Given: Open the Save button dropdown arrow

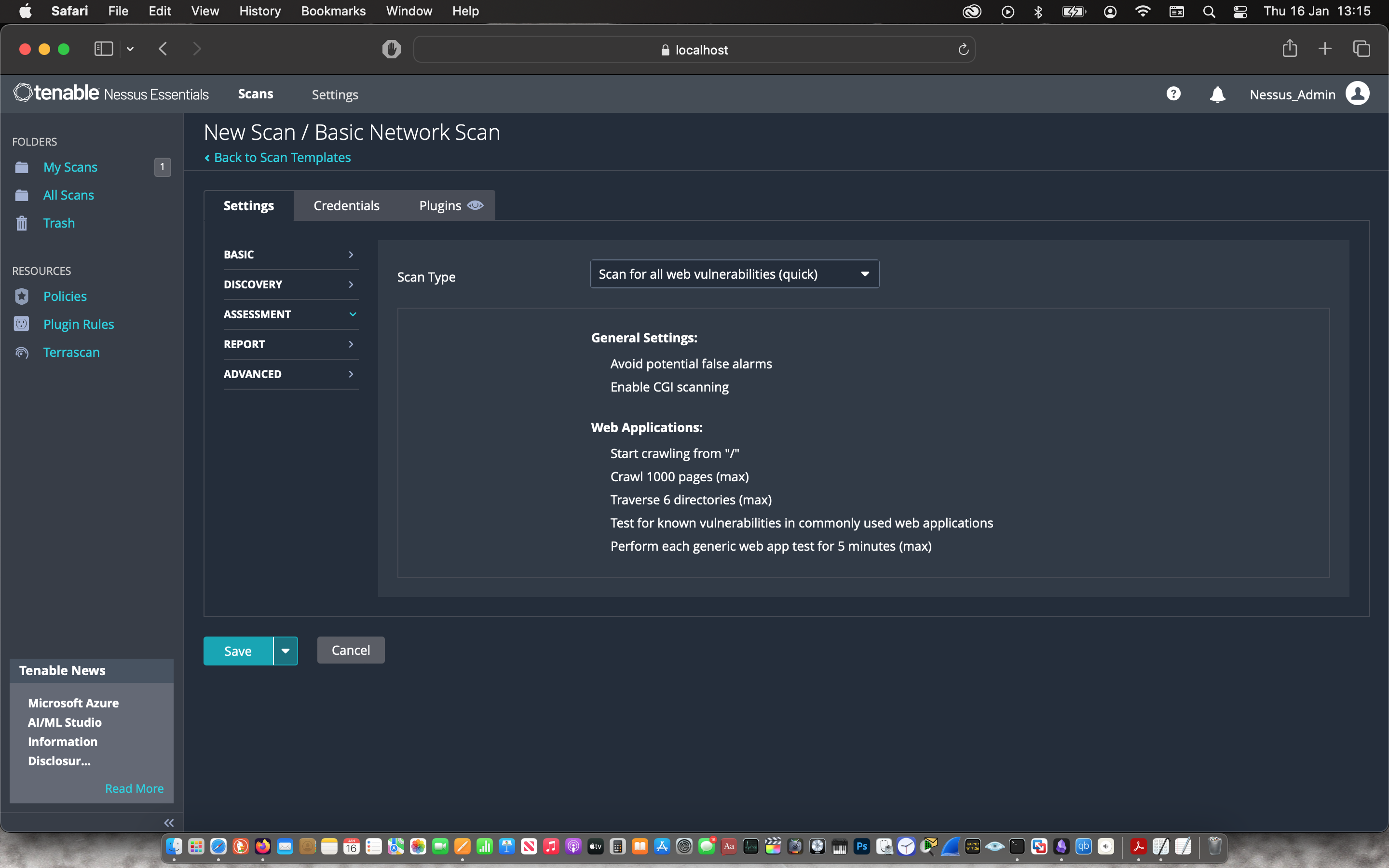Looking at the screenshot, I should point(285,651).
